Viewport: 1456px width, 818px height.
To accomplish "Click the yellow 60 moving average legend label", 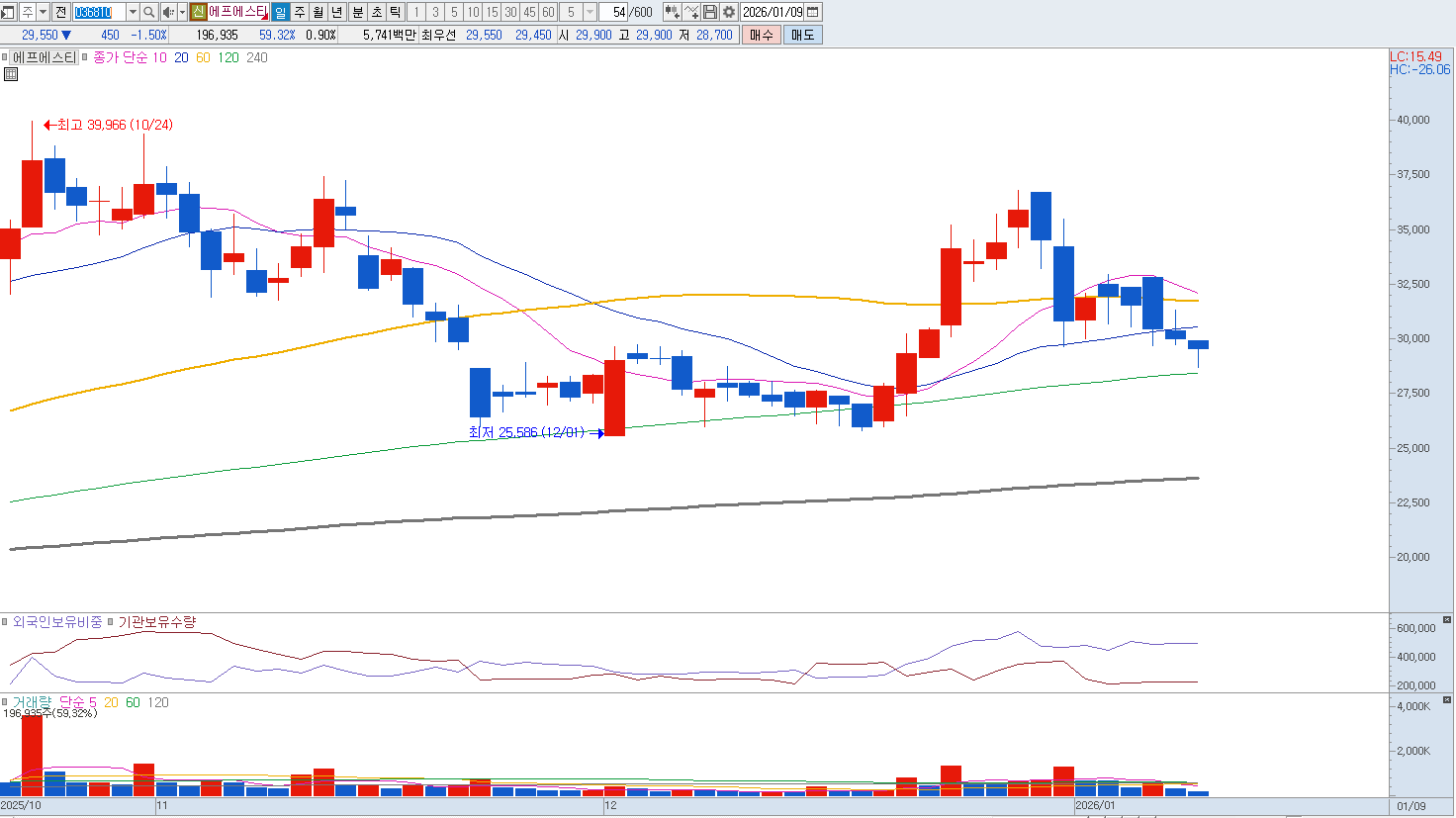I will click(203, 57).
